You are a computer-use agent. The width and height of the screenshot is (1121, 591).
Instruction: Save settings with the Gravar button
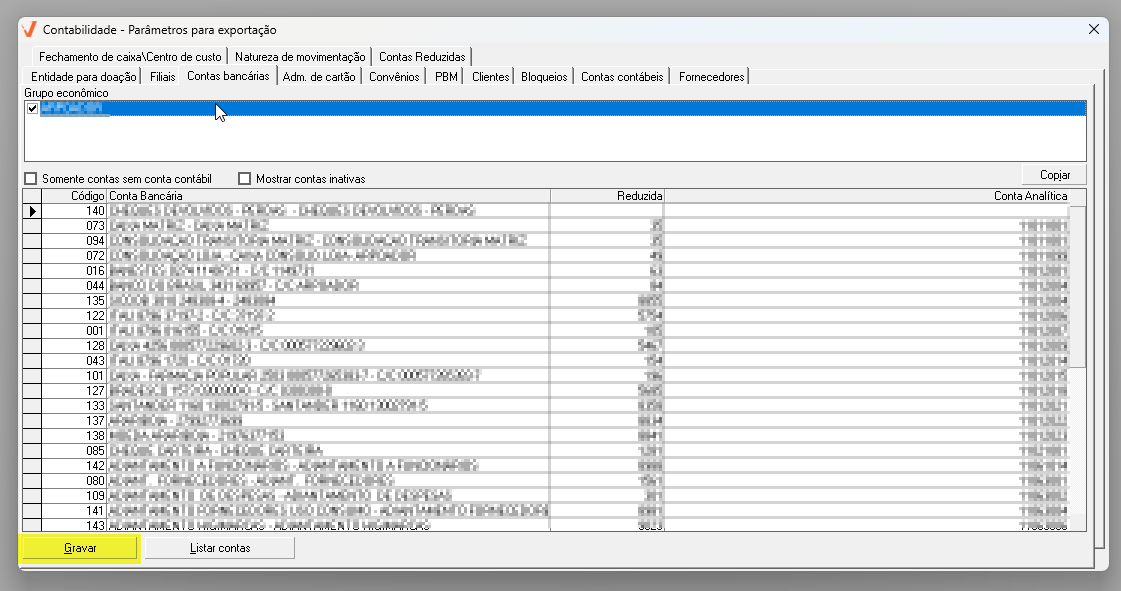[80, 548]
